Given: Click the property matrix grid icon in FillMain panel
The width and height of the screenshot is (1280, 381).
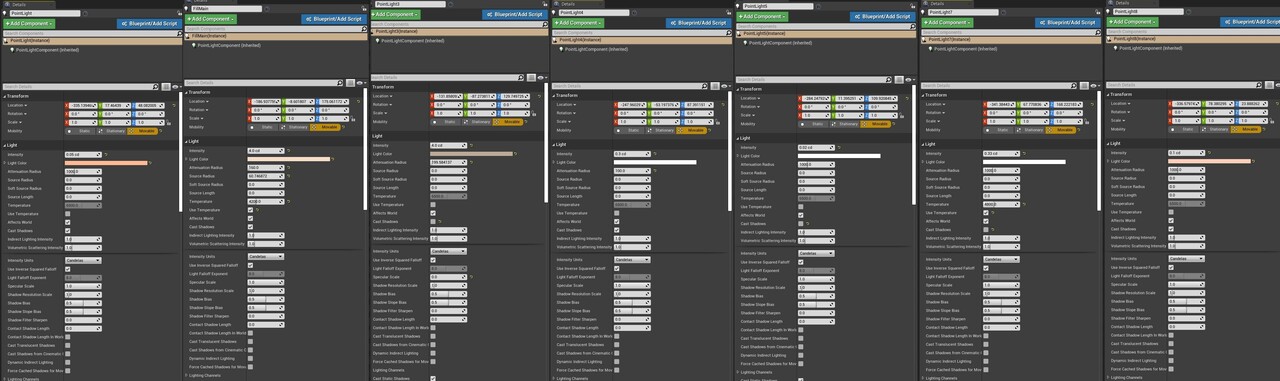Looking at the screenshot, I should pos(351,83).
